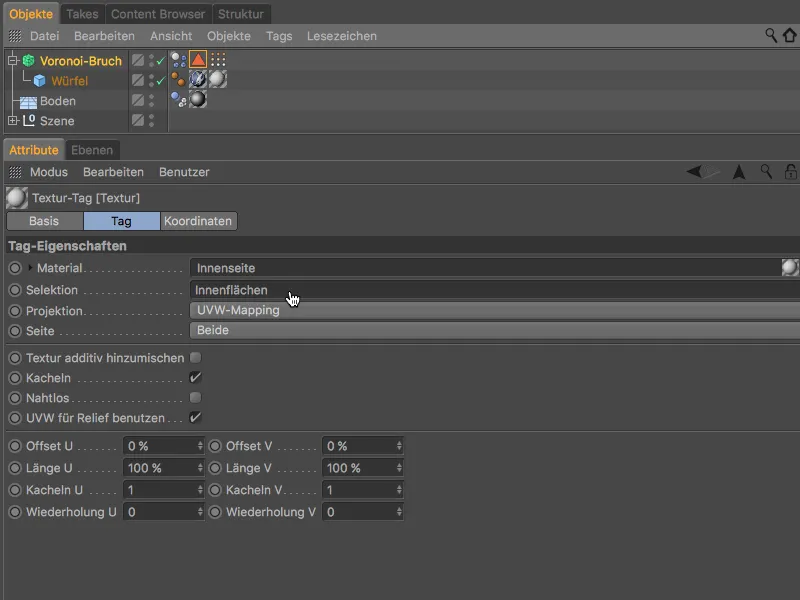The width and height of the screenshot is (800, 600).
Task: Click the Voronoi-Bruch object icon
Action: 29,61
